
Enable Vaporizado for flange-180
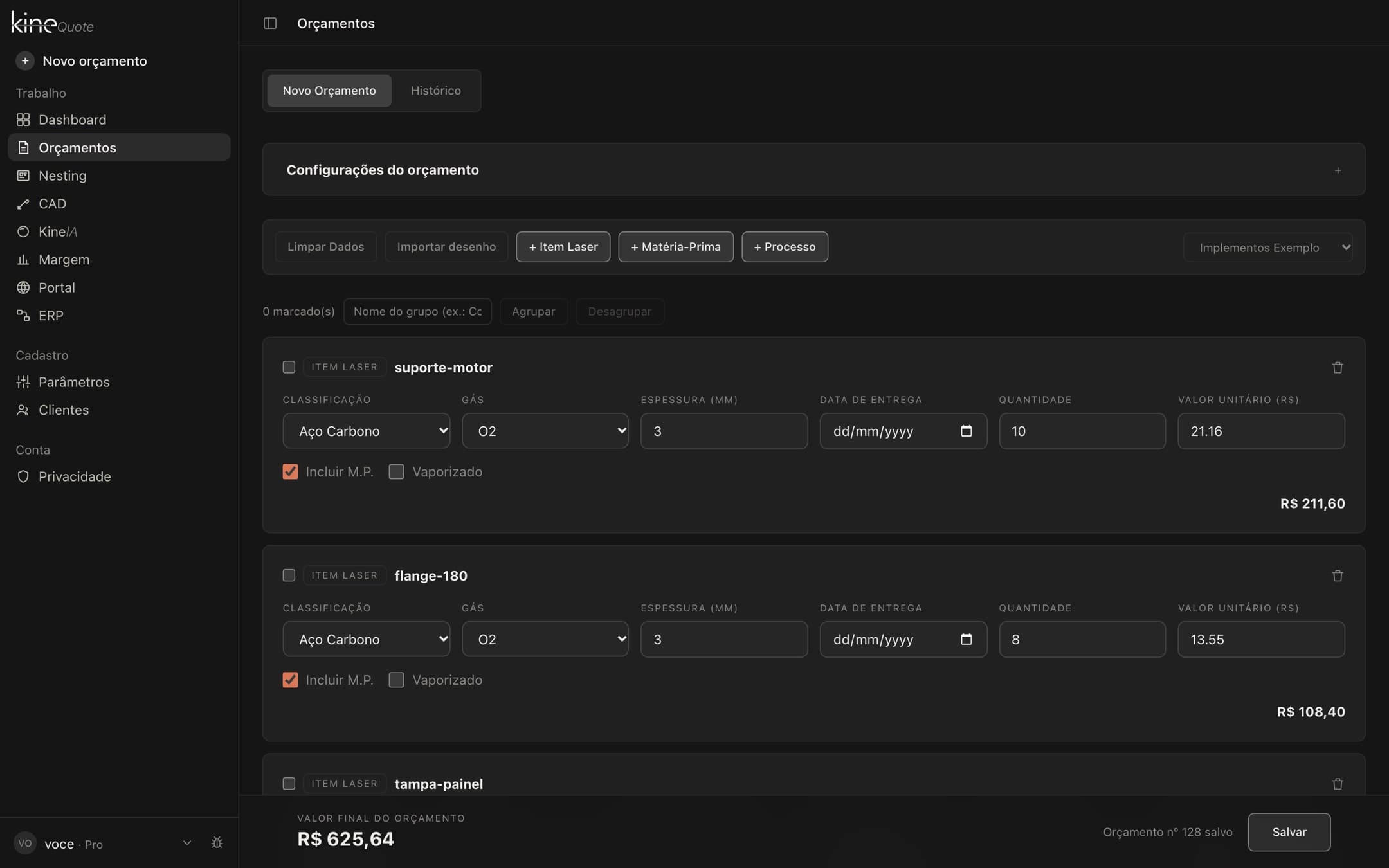397,680
